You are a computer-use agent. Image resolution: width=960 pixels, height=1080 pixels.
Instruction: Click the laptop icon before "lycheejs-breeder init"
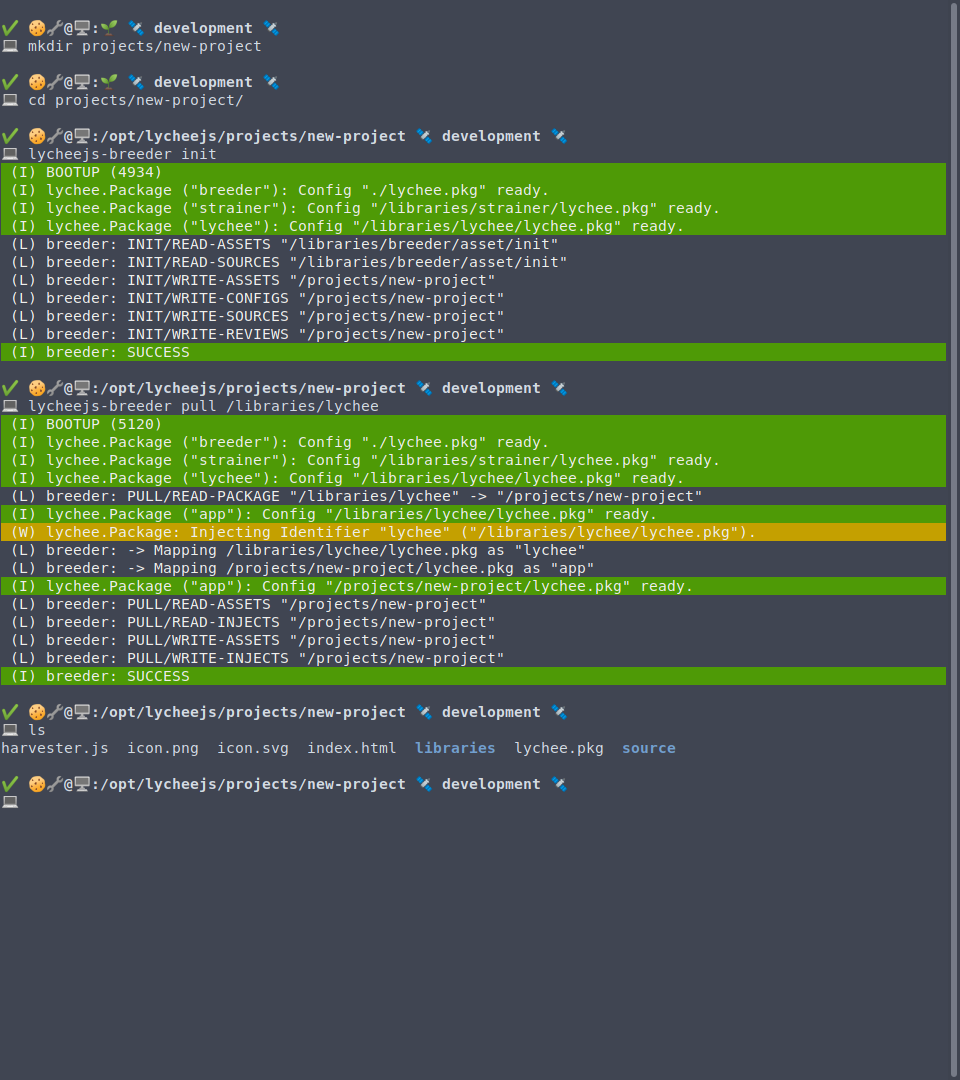[10, 154]
